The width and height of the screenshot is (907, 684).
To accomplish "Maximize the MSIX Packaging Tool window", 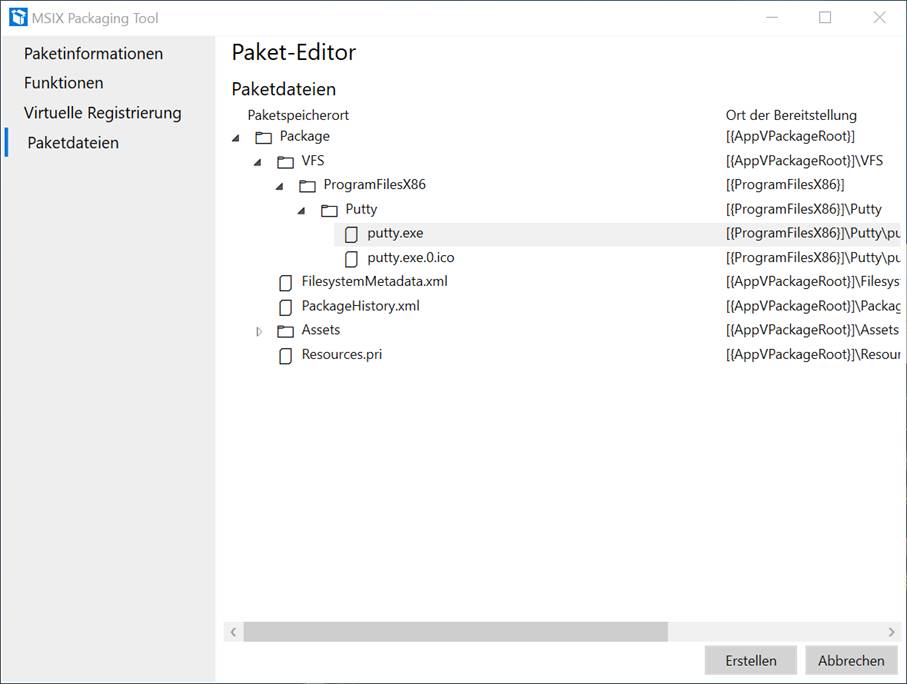I will (825, 17).
